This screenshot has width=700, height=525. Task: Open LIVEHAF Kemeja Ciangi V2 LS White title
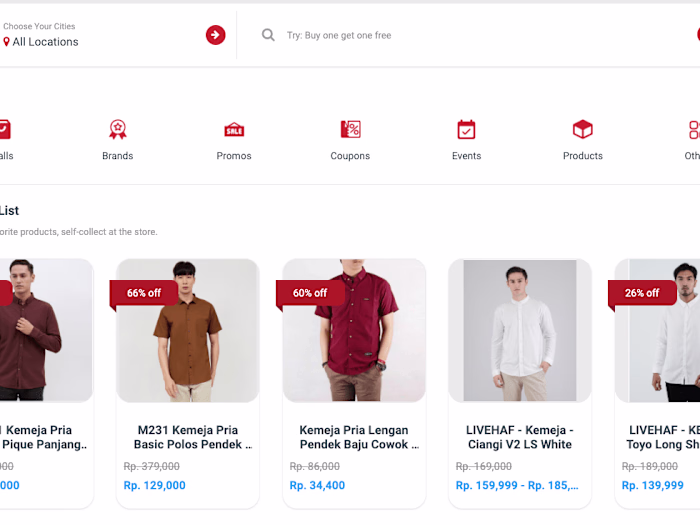point(520,437)
